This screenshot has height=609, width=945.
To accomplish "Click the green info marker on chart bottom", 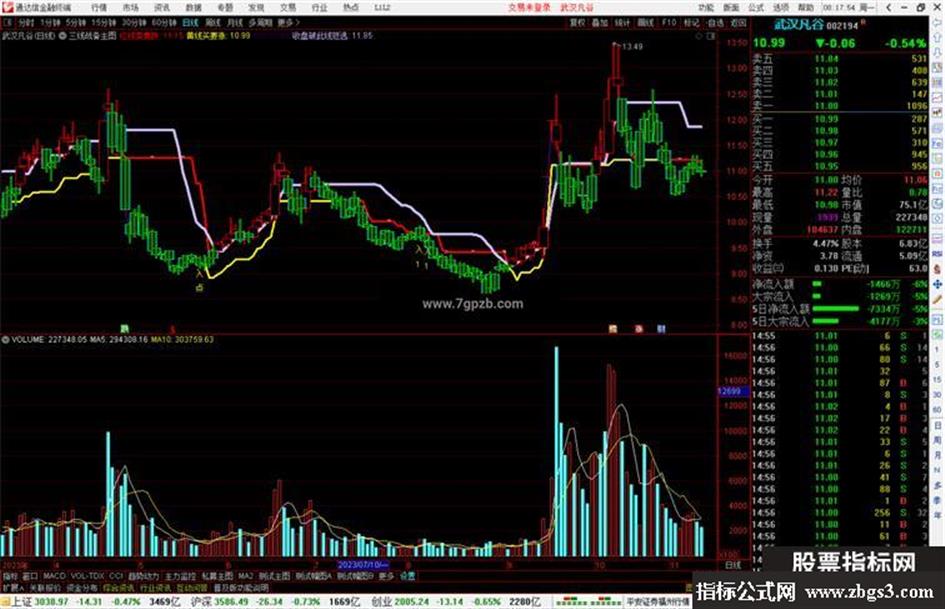I will (125, 329).
